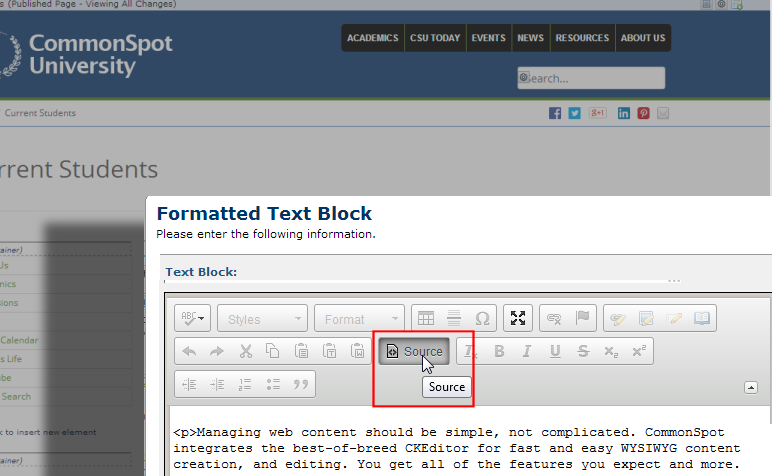Insert a special character with the omega icon
Image resolution: width=772 pixels, height=476 pixels.
(482, 318)
